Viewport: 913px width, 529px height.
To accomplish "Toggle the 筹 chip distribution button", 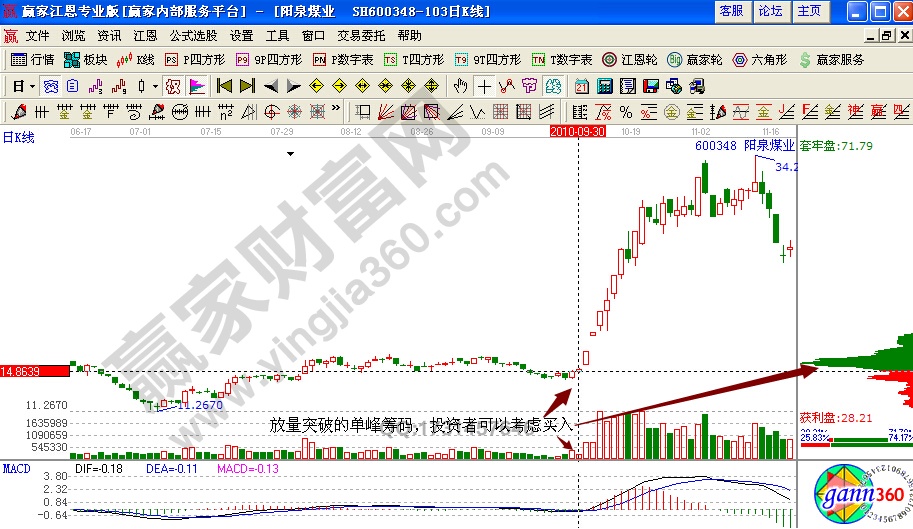I will coord(528,86).
